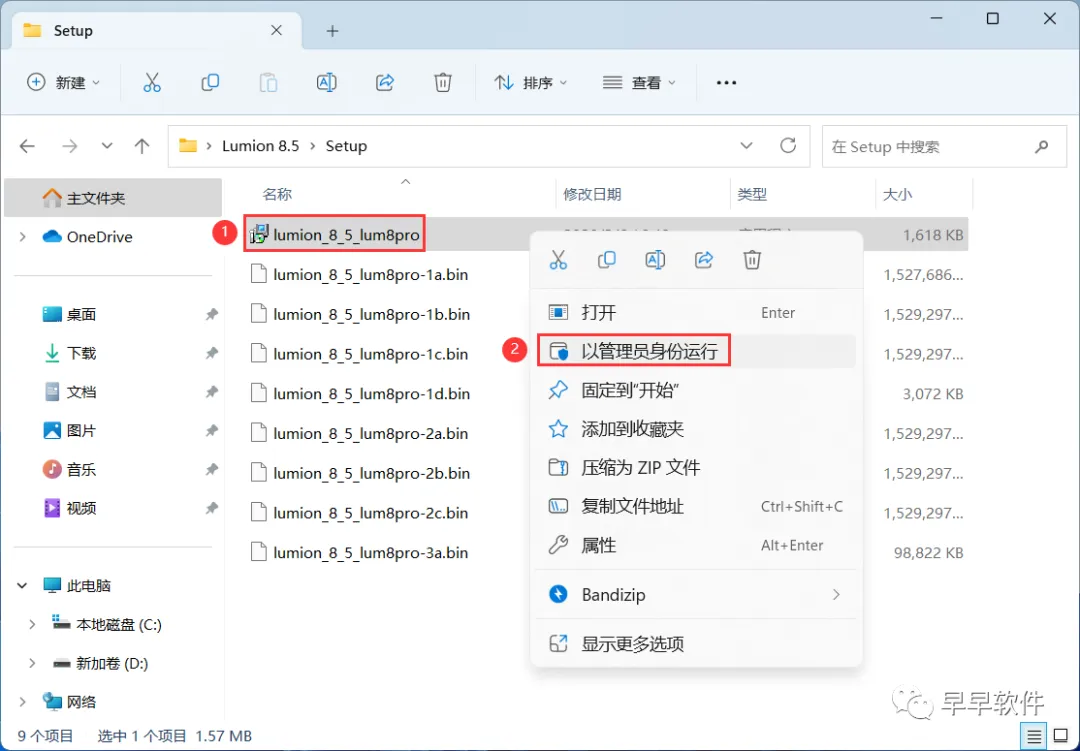Expand the 网络 tree node
The width and height of the screenshot is (1080, 751).
(x=23, y=702)
